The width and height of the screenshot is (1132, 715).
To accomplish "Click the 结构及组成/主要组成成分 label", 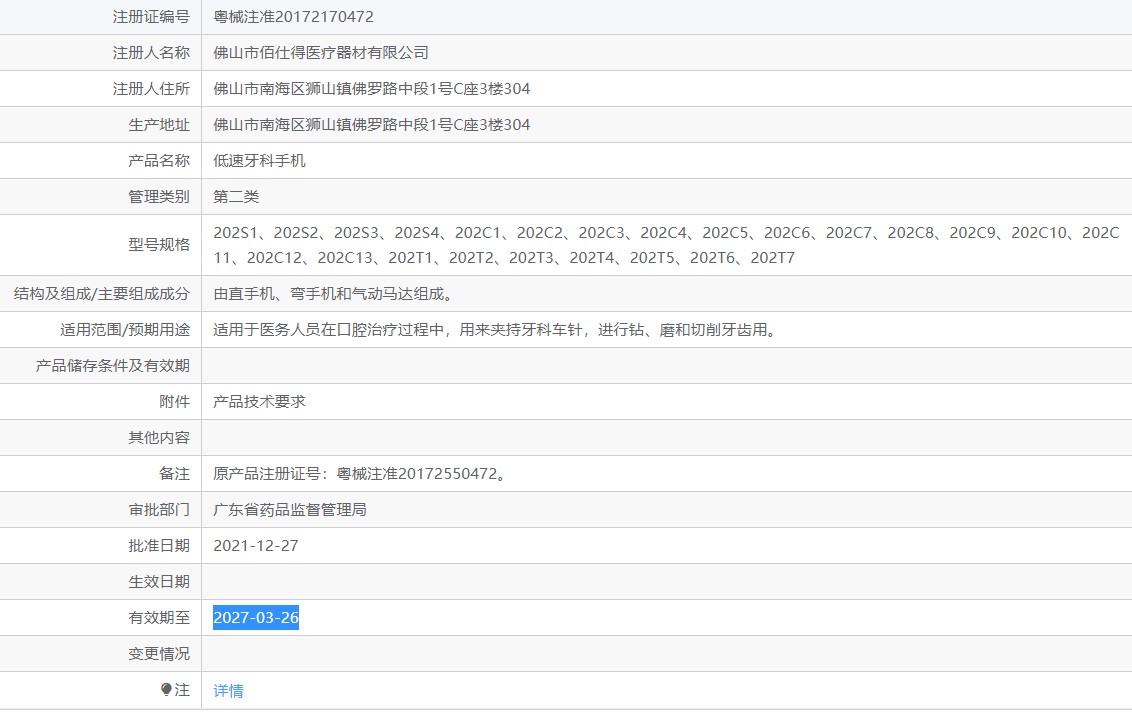I will point(102,294).
